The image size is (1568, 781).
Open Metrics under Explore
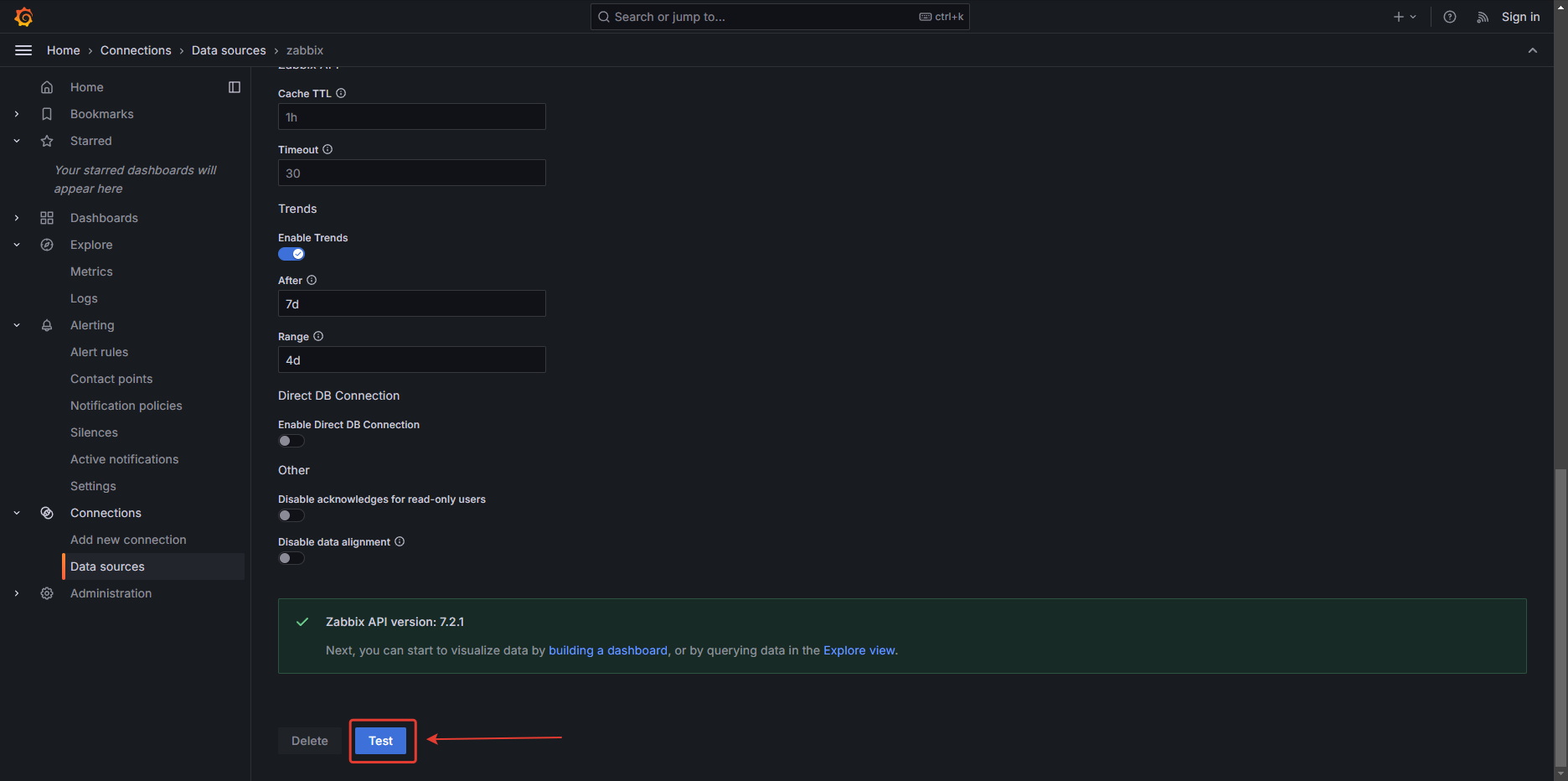click(91, 272)
